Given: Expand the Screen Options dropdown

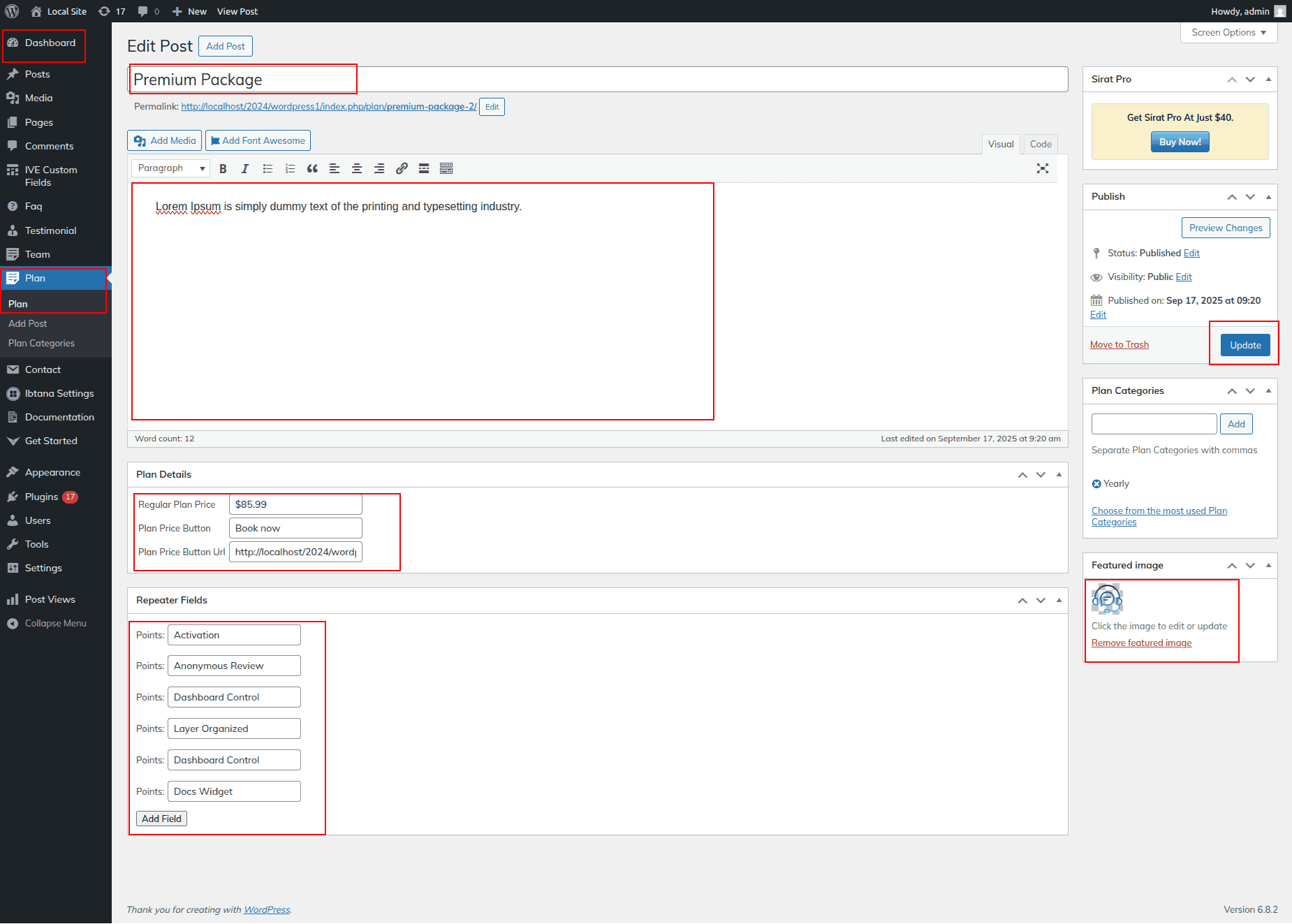Looking at the screenshot, I should pyautogui.click(x=1228, y=33).
